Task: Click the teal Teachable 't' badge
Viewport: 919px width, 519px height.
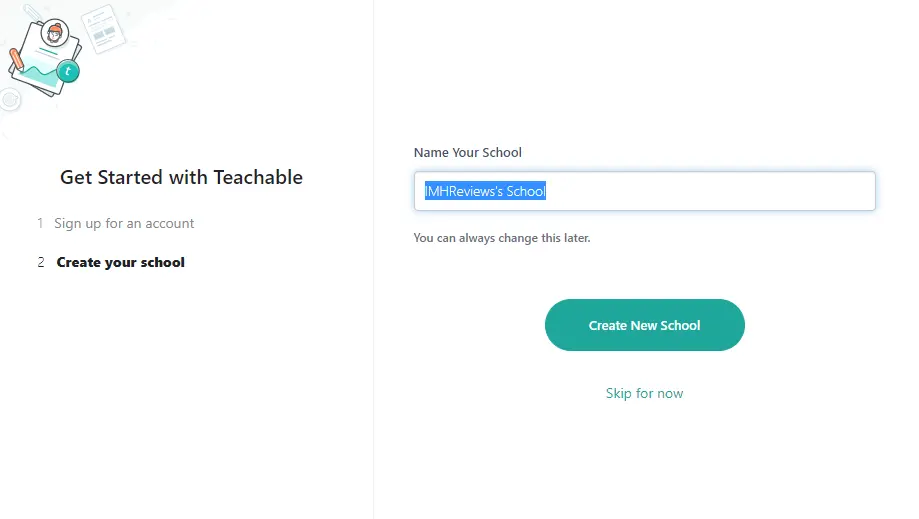Action: 68,71
